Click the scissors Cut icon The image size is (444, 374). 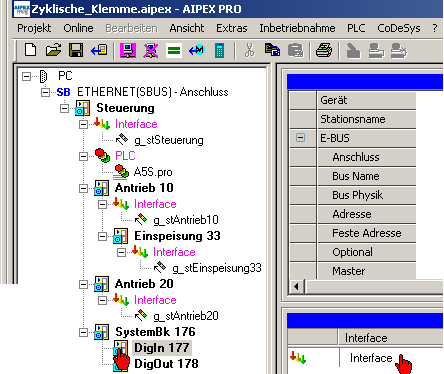249,50
